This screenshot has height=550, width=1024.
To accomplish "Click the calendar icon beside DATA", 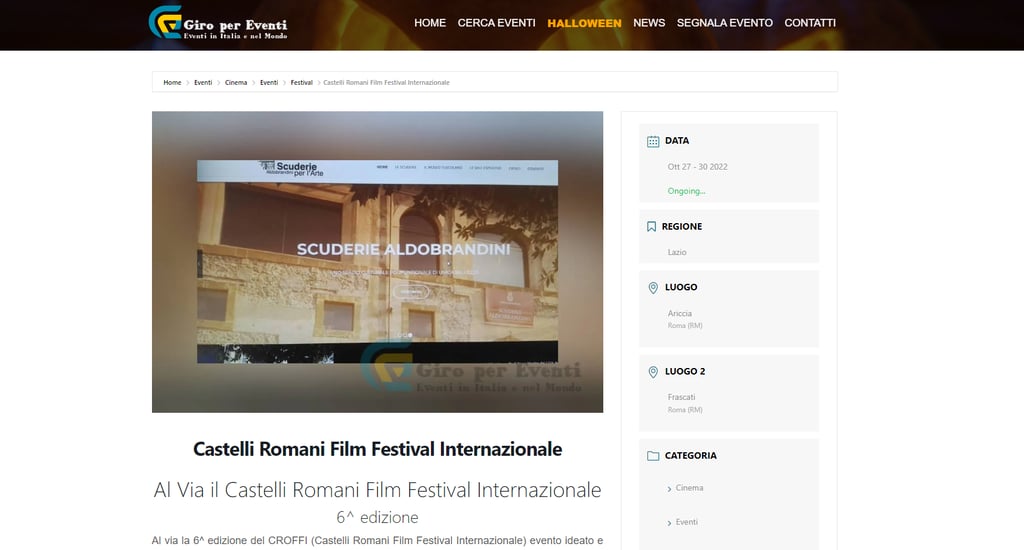I will (653, 141).
